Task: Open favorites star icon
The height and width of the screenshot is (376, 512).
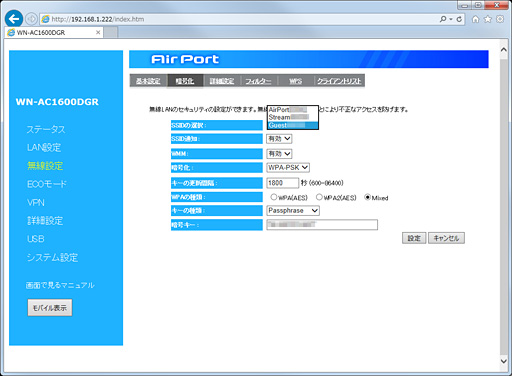Action: coord(488,19)
